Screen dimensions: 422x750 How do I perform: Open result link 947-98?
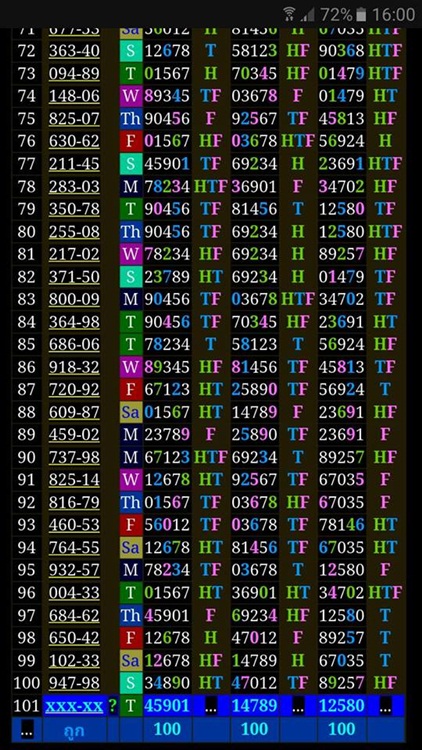point(74,683)
